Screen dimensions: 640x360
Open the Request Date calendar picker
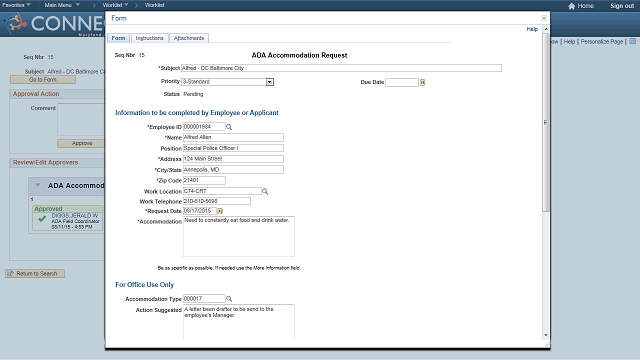[220, 211]
